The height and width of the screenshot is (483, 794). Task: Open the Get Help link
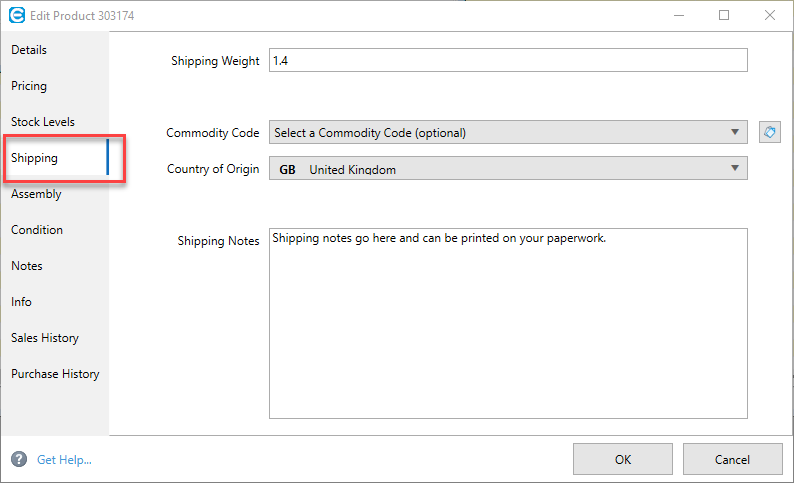64,460
